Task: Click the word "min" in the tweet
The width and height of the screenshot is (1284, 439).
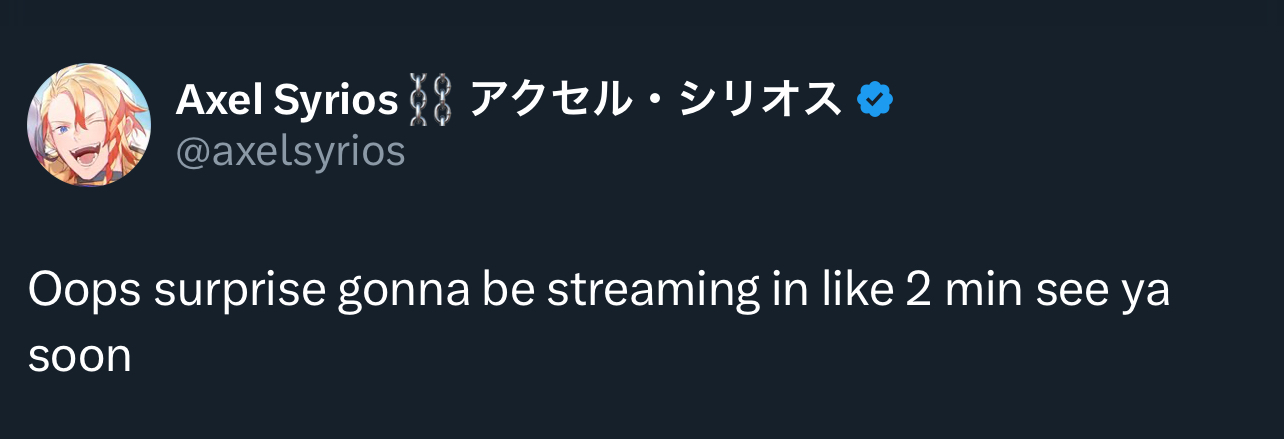Action: (987, 292)
